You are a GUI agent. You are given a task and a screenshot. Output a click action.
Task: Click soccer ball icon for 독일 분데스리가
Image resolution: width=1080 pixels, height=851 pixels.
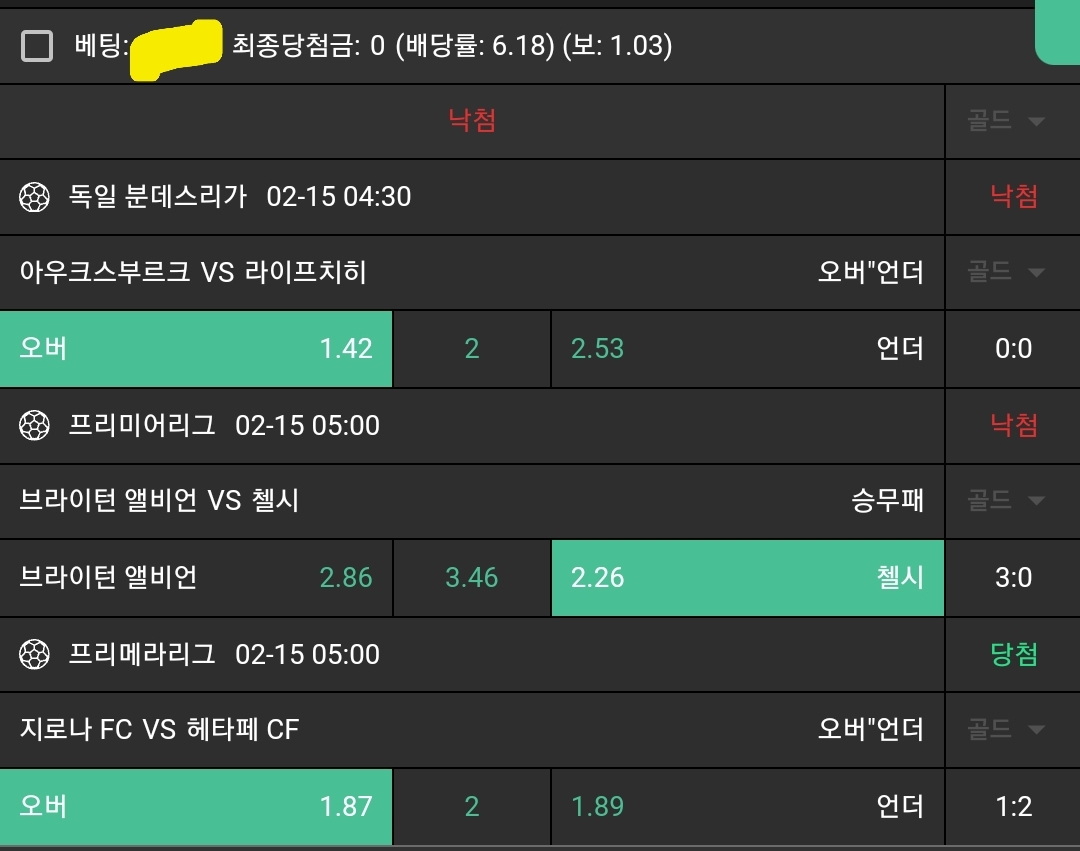[35, 197]
